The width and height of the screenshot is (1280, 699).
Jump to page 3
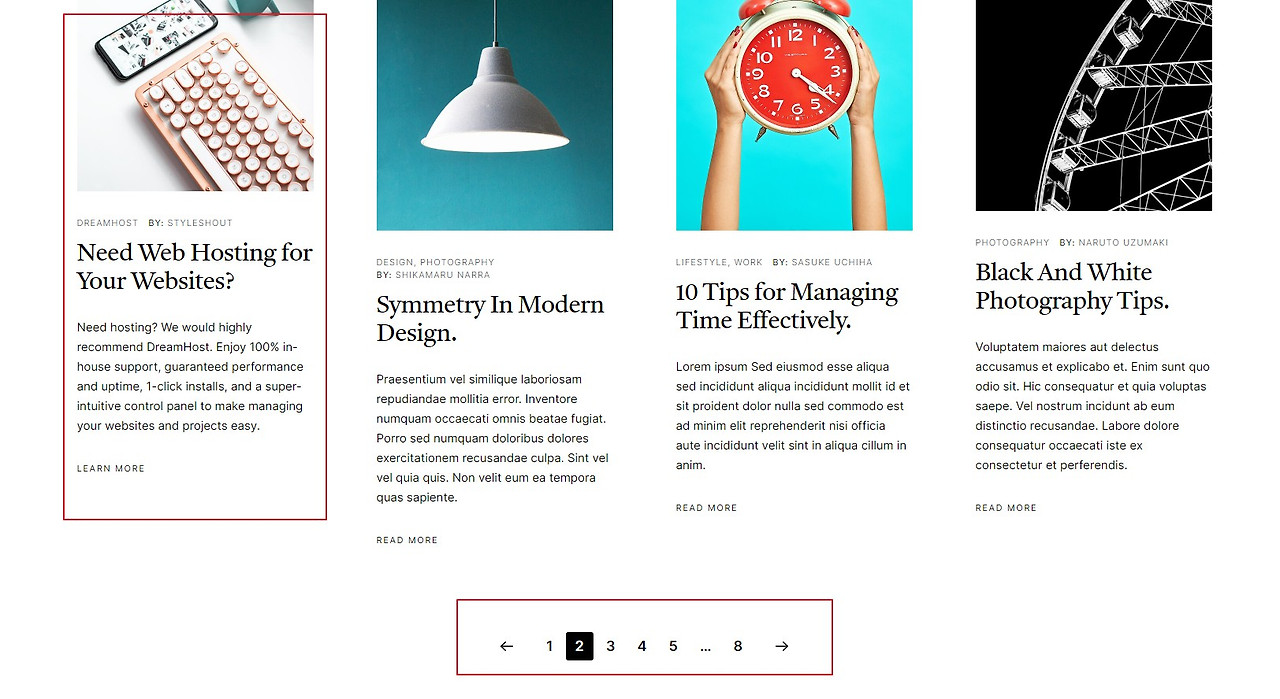[610, 646]
